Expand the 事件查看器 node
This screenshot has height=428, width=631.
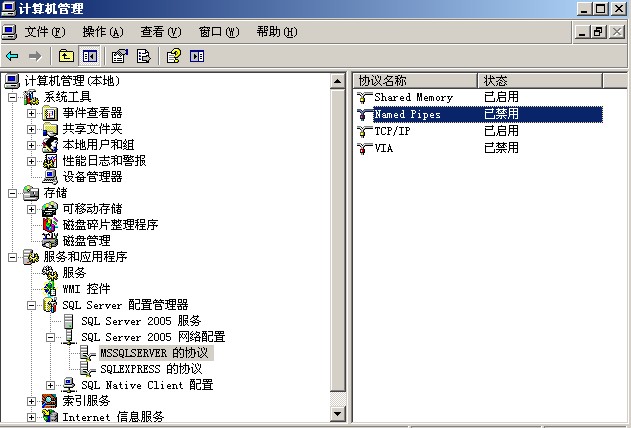[31, 113]
